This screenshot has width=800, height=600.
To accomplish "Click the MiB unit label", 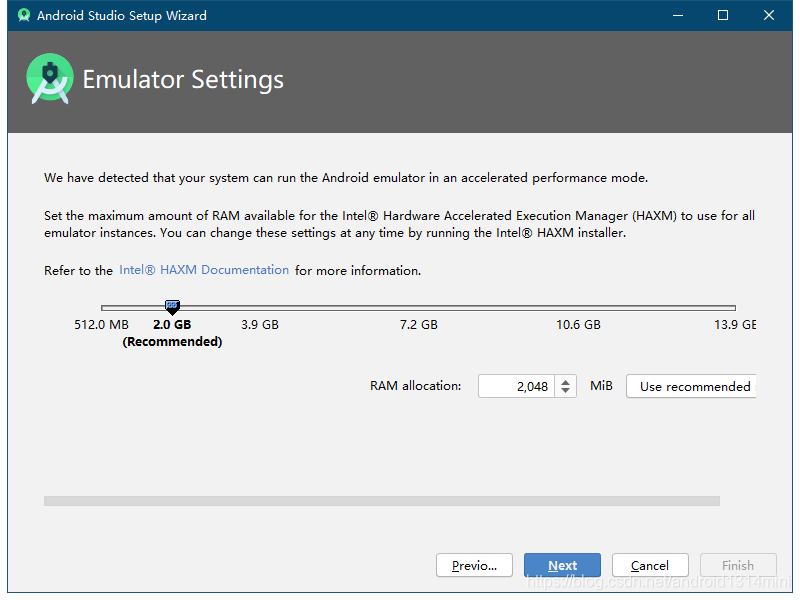I will [601, 386].
